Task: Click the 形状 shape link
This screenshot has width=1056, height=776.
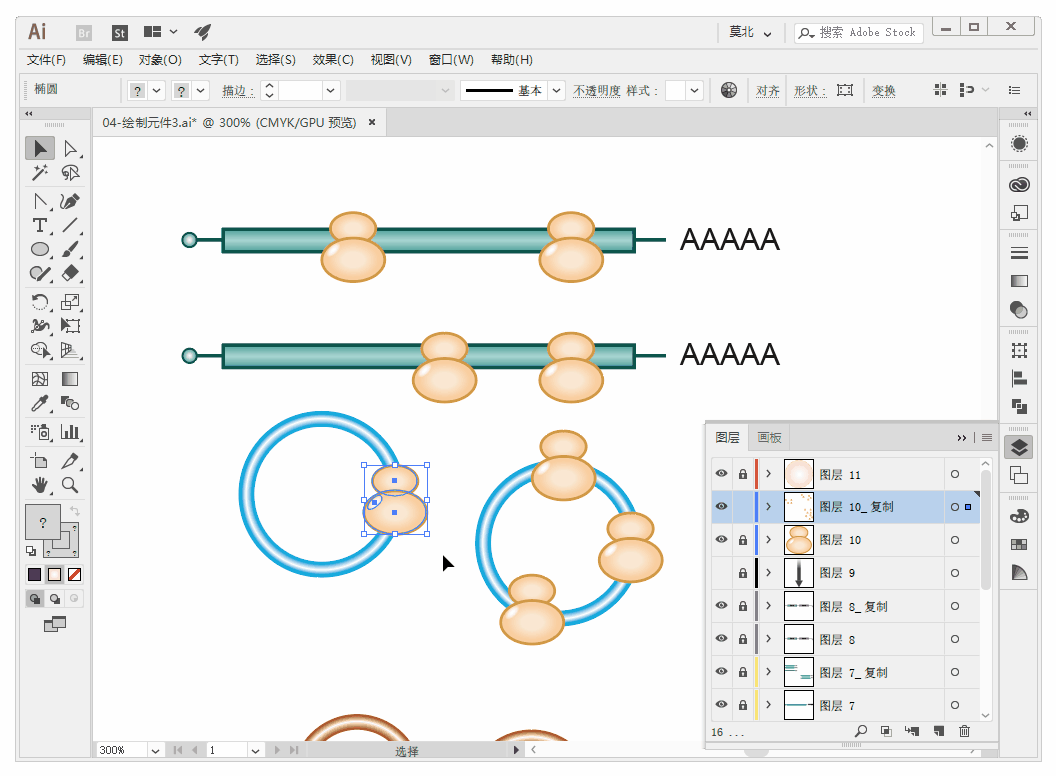Action: click(x=810, y=90)
